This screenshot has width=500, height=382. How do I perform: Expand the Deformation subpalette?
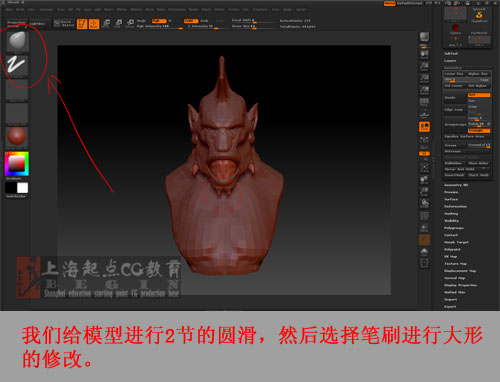pyautogui.click(x=456, y=206)
